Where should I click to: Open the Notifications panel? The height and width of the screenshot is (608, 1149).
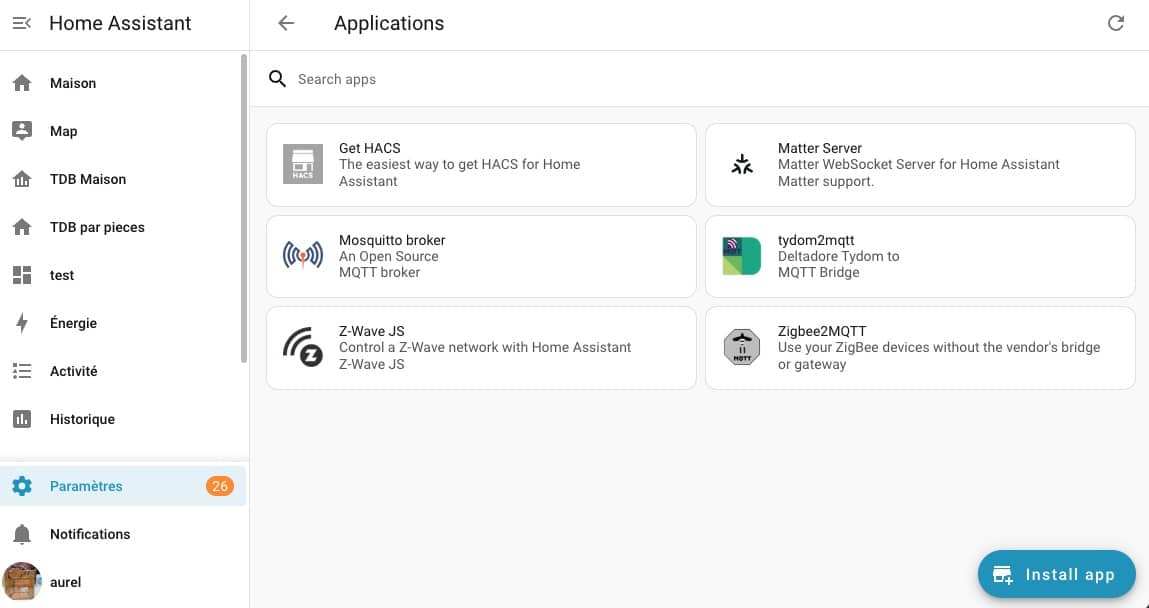[90, 534]
